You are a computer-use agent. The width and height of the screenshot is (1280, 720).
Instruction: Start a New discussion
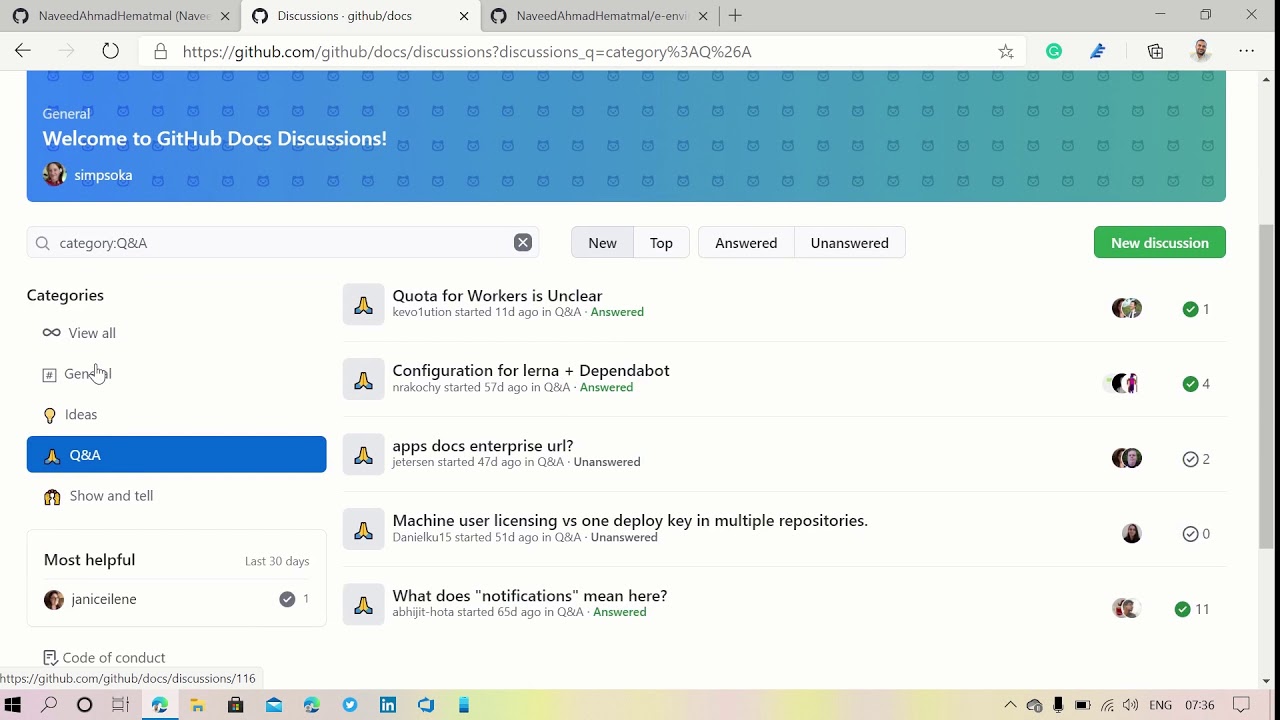coord(1159,242)
